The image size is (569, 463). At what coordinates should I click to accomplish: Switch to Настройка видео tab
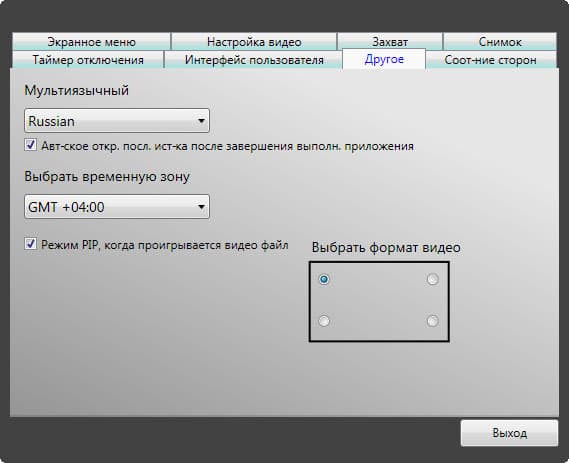[x=254, y=42]
